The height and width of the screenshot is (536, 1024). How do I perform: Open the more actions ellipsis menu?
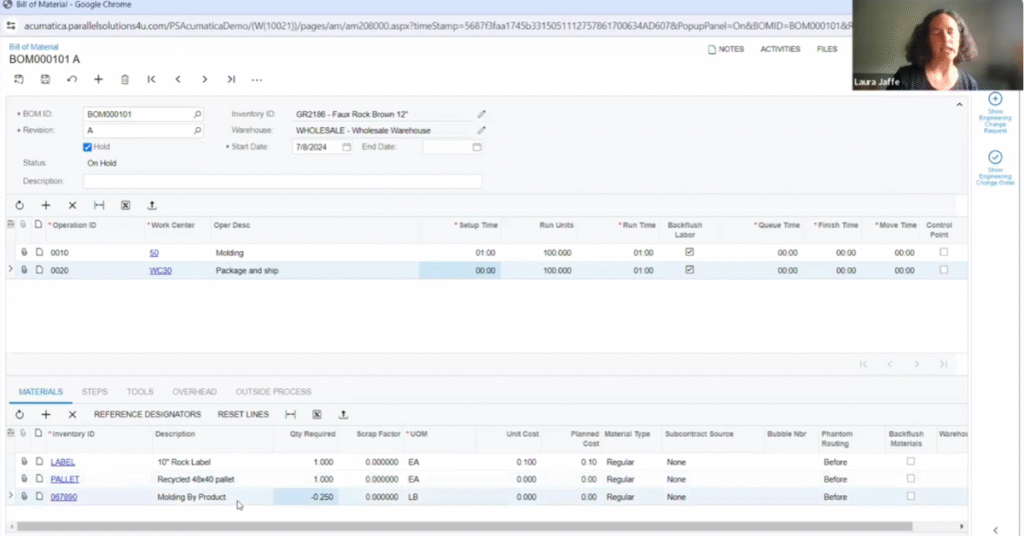coord(257,79)
